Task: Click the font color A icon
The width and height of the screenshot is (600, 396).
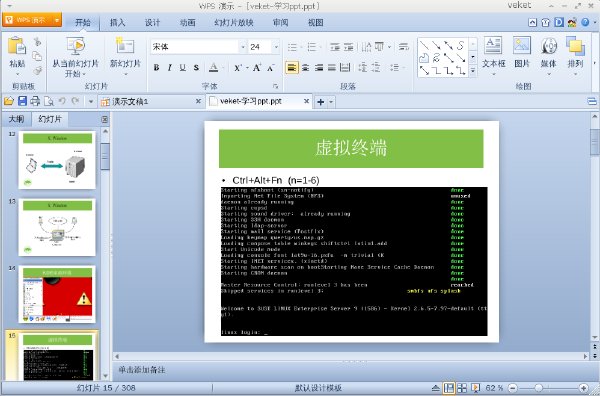Action: point(214,68)
